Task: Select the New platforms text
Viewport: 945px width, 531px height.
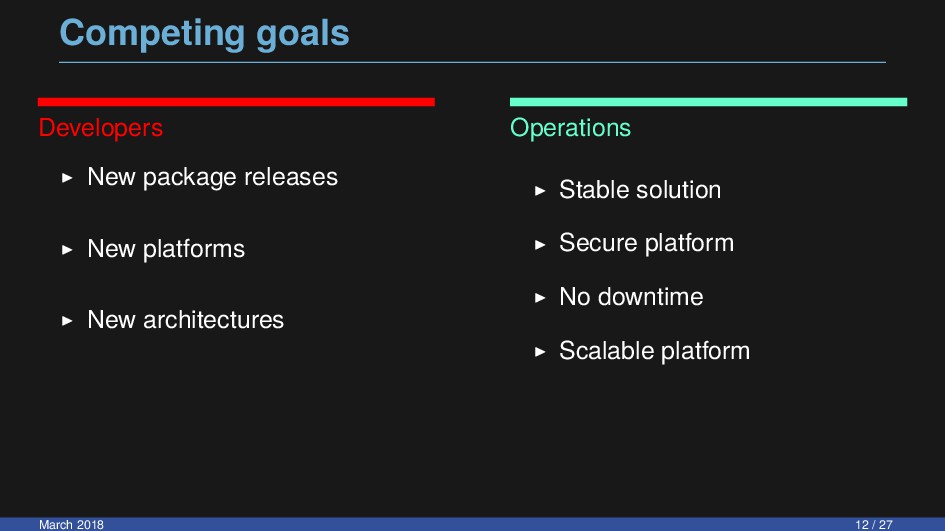Action: pyautogui.click(x=166, y=249)
